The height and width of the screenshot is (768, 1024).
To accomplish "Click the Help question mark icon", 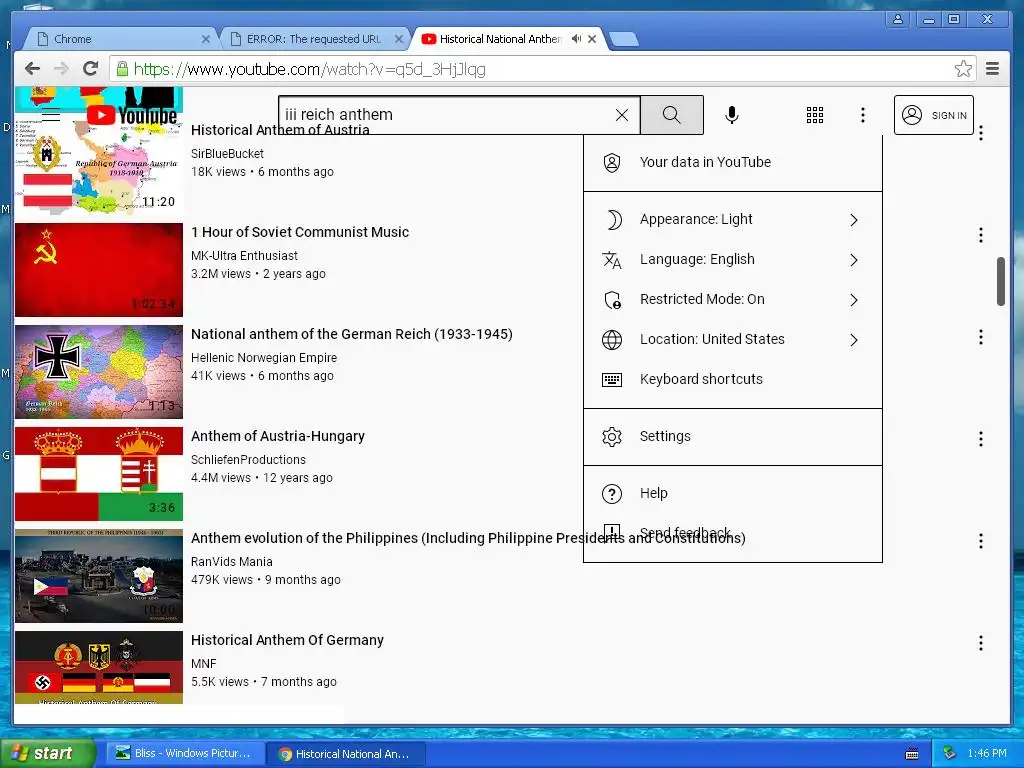I will coord(612,494).
